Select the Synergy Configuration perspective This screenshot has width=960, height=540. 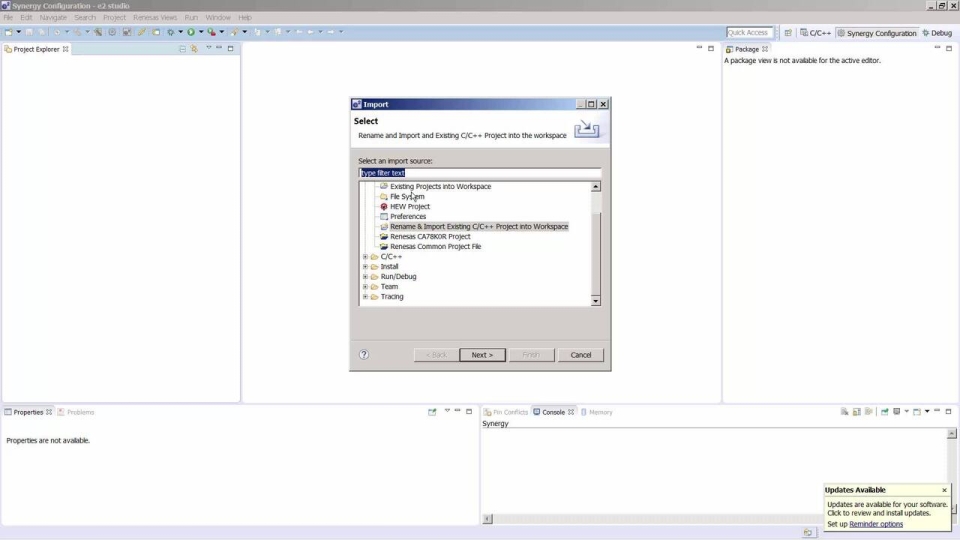[x=877, y=33]
